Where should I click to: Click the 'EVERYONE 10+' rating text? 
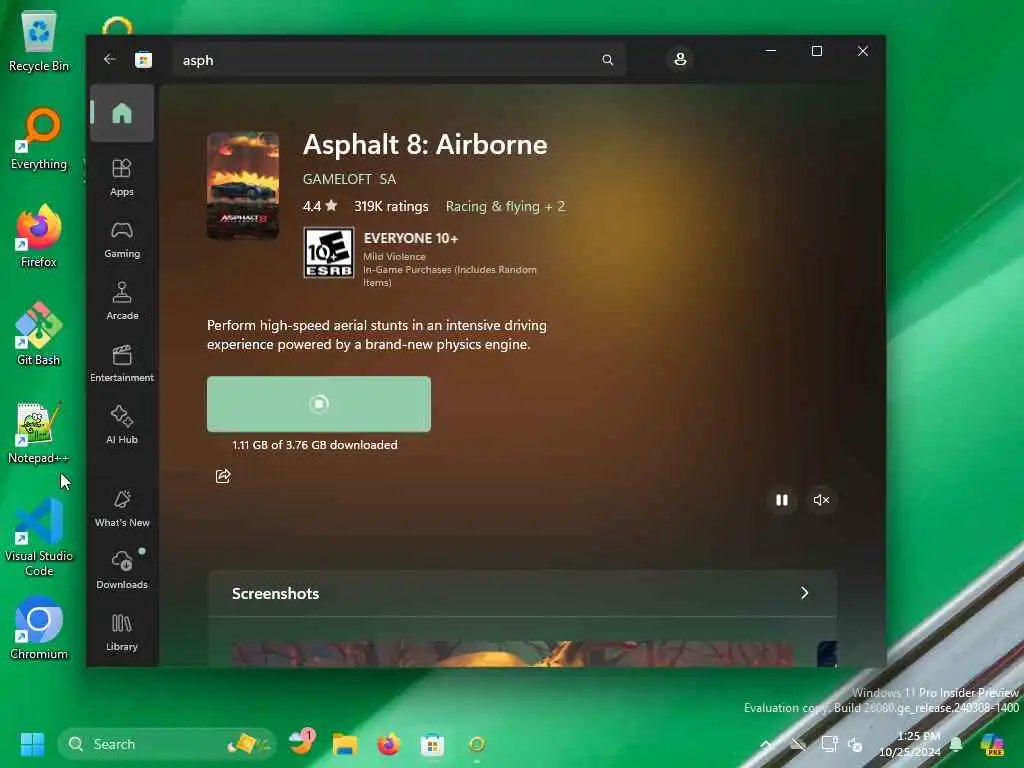tap(411, 238)
